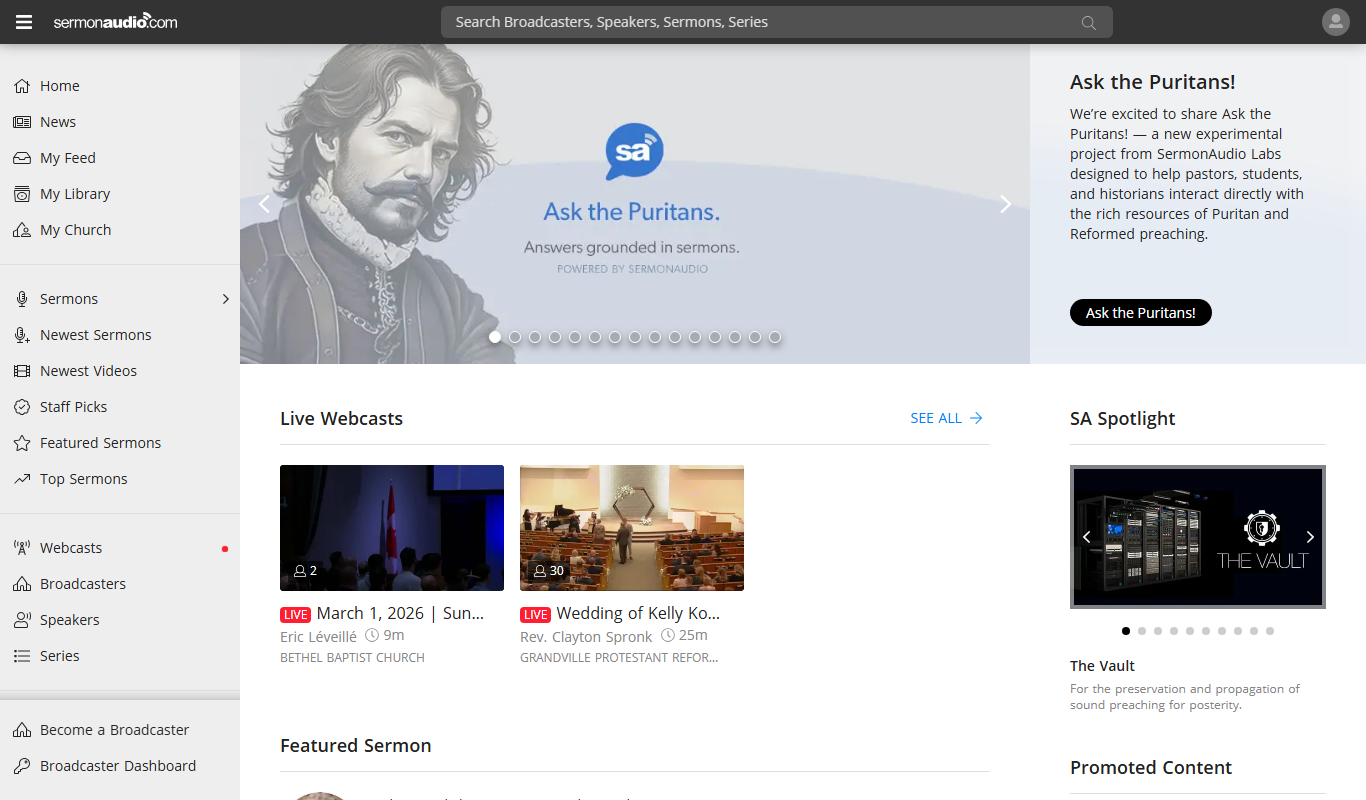
Task: Select the second SA Spotlight dot
Action: [1142, 631]
